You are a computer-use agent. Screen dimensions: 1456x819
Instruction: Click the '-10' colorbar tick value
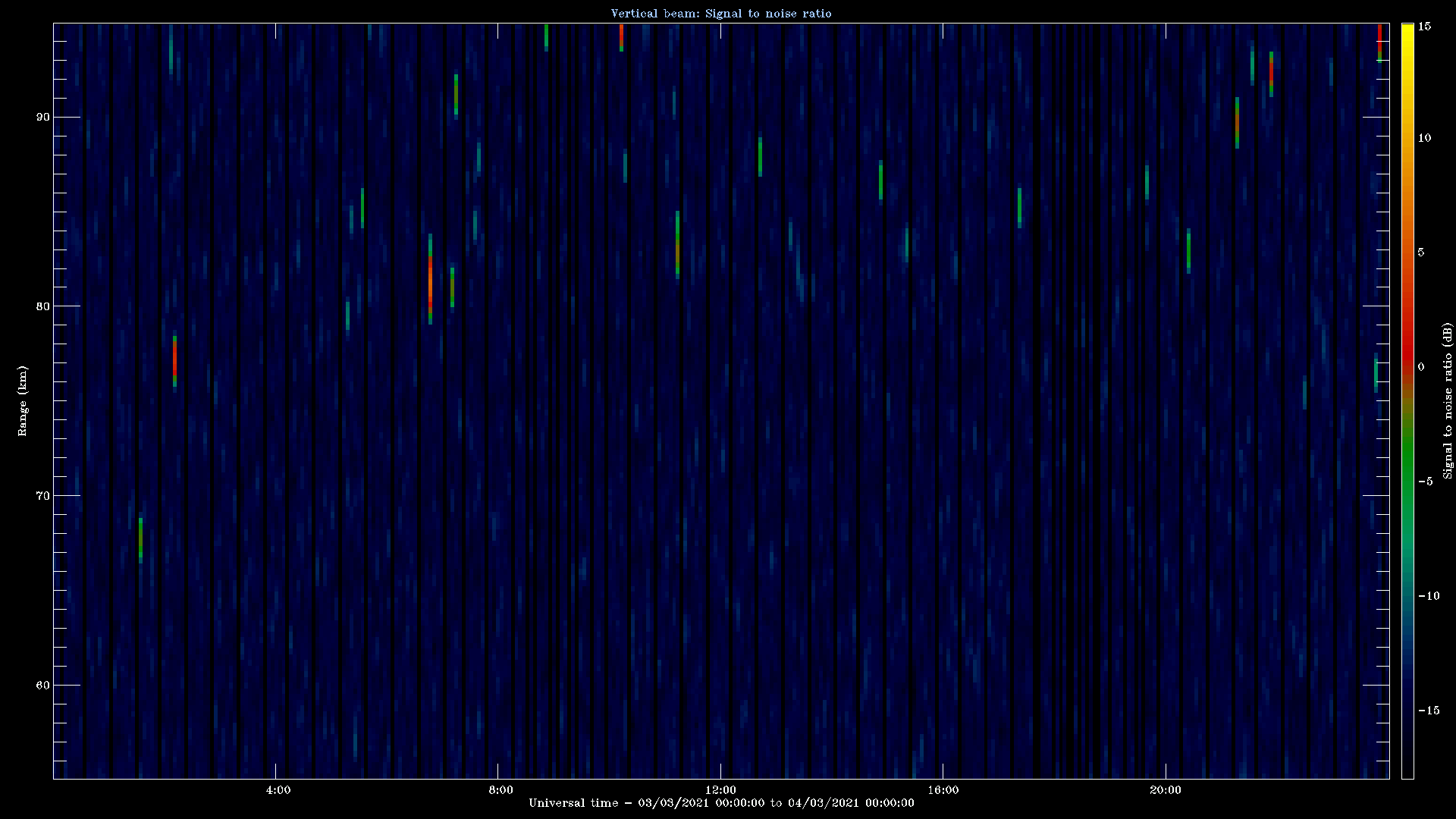pos(1429,596)
